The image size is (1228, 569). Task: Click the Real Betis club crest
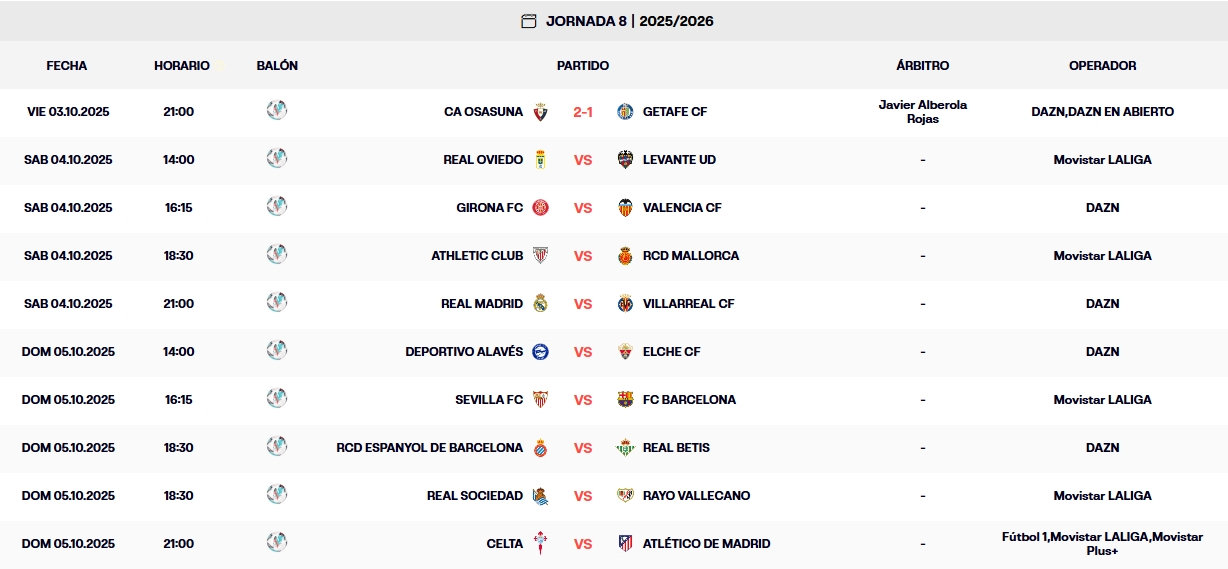626,448
